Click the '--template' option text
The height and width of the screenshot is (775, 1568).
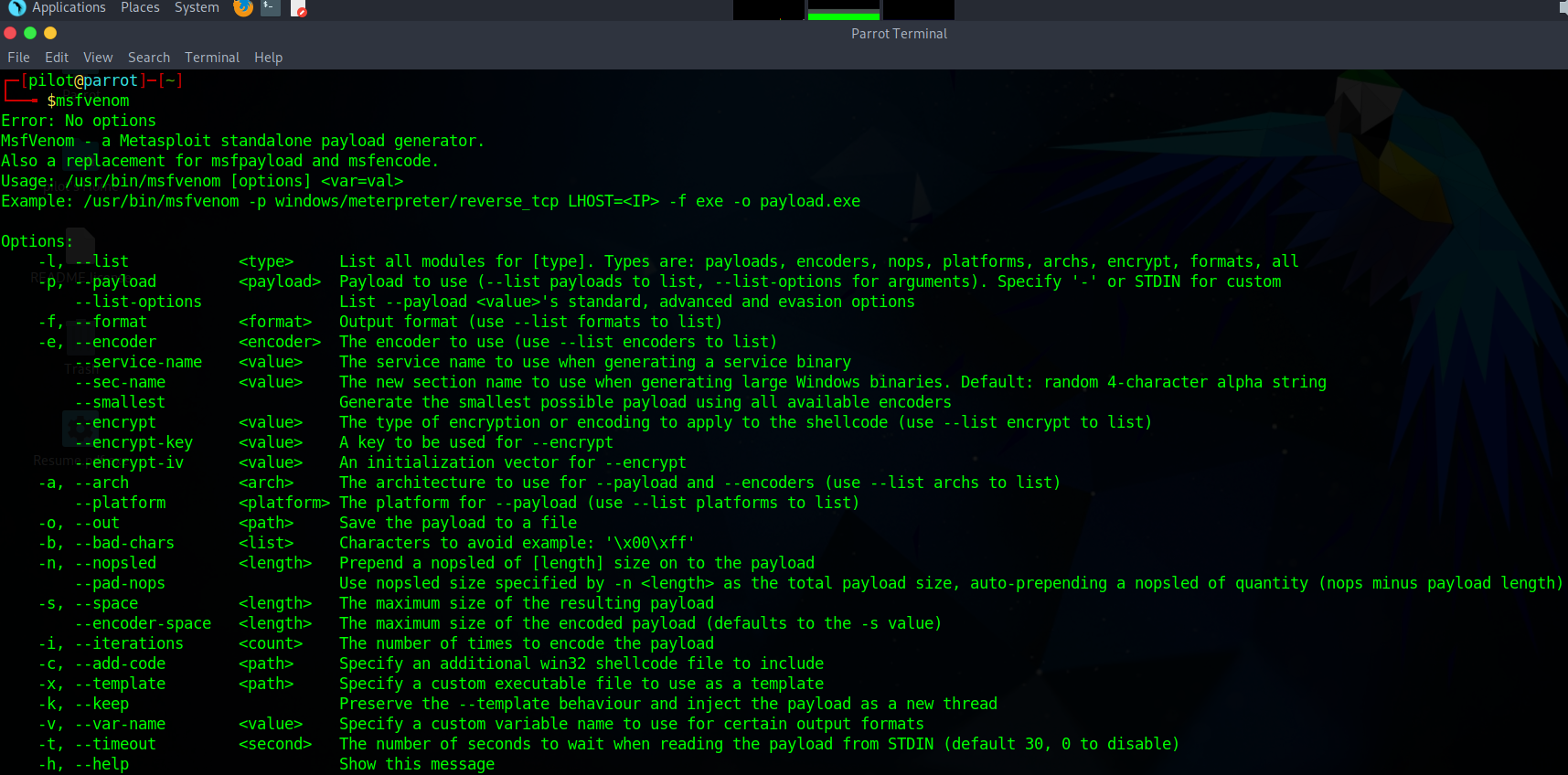pos(120,684)
